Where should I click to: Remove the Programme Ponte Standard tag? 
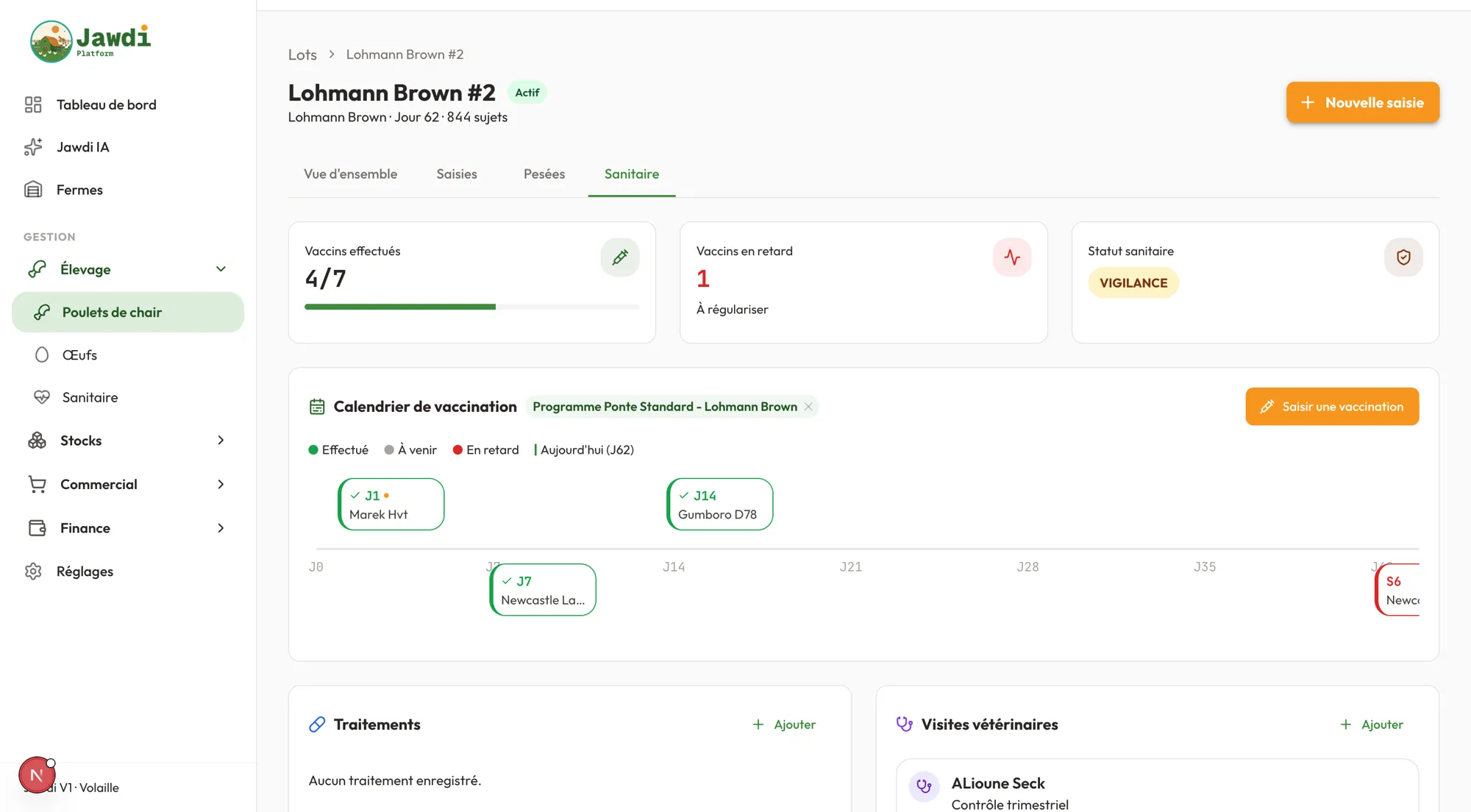808,407
